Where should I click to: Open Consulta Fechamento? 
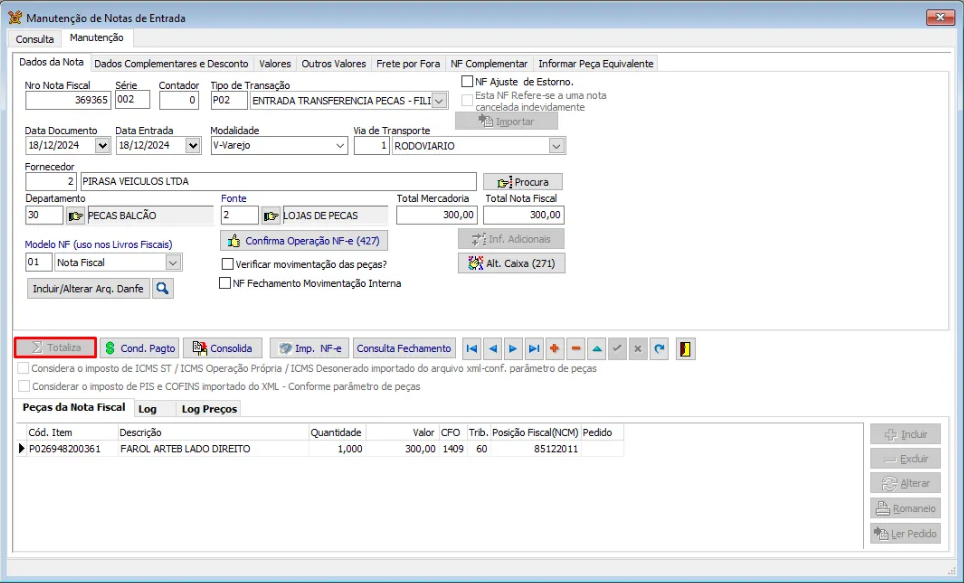click(x=404, y=348)
